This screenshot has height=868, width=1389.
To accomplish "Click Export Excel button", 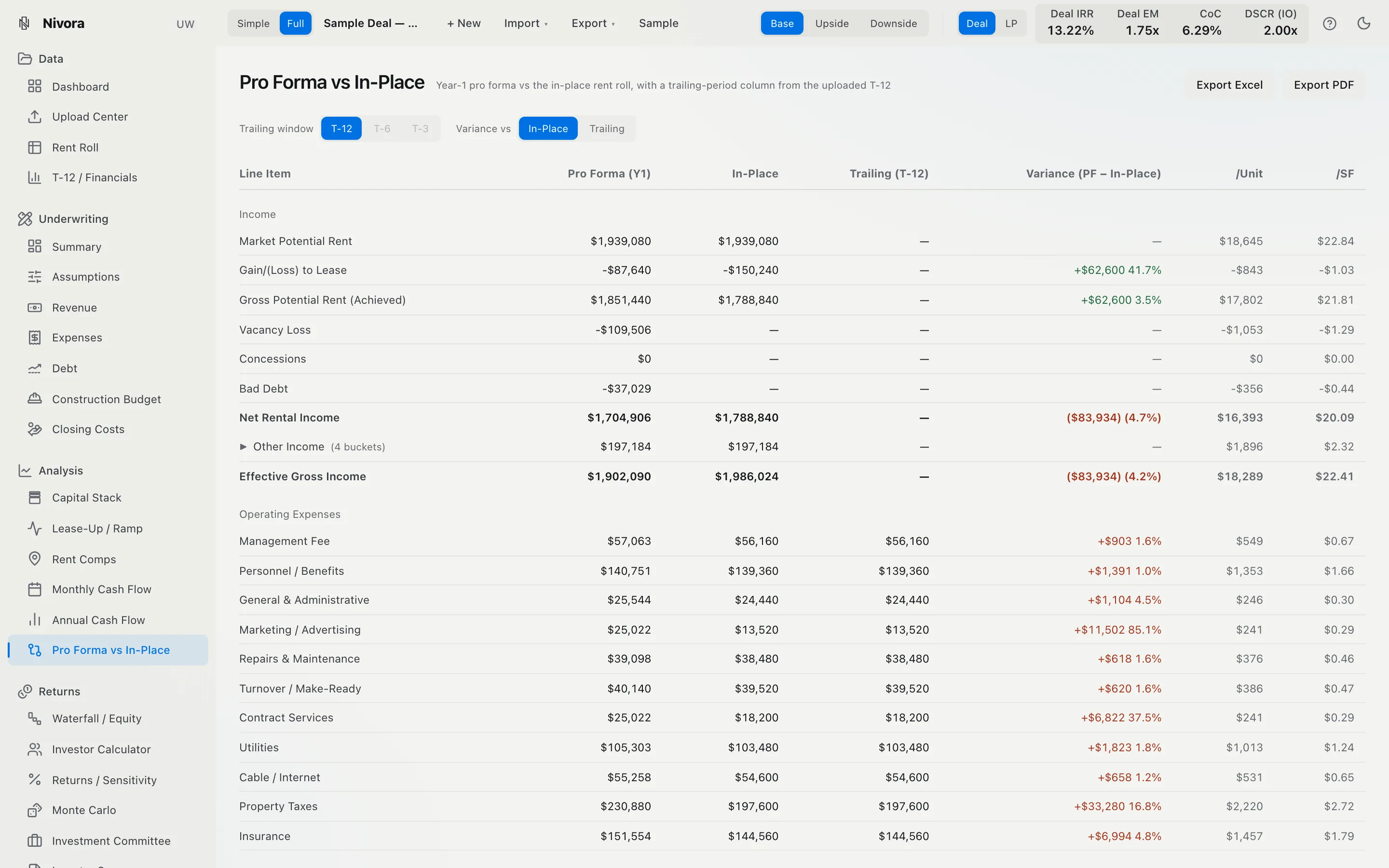I will click(1229, 85).
